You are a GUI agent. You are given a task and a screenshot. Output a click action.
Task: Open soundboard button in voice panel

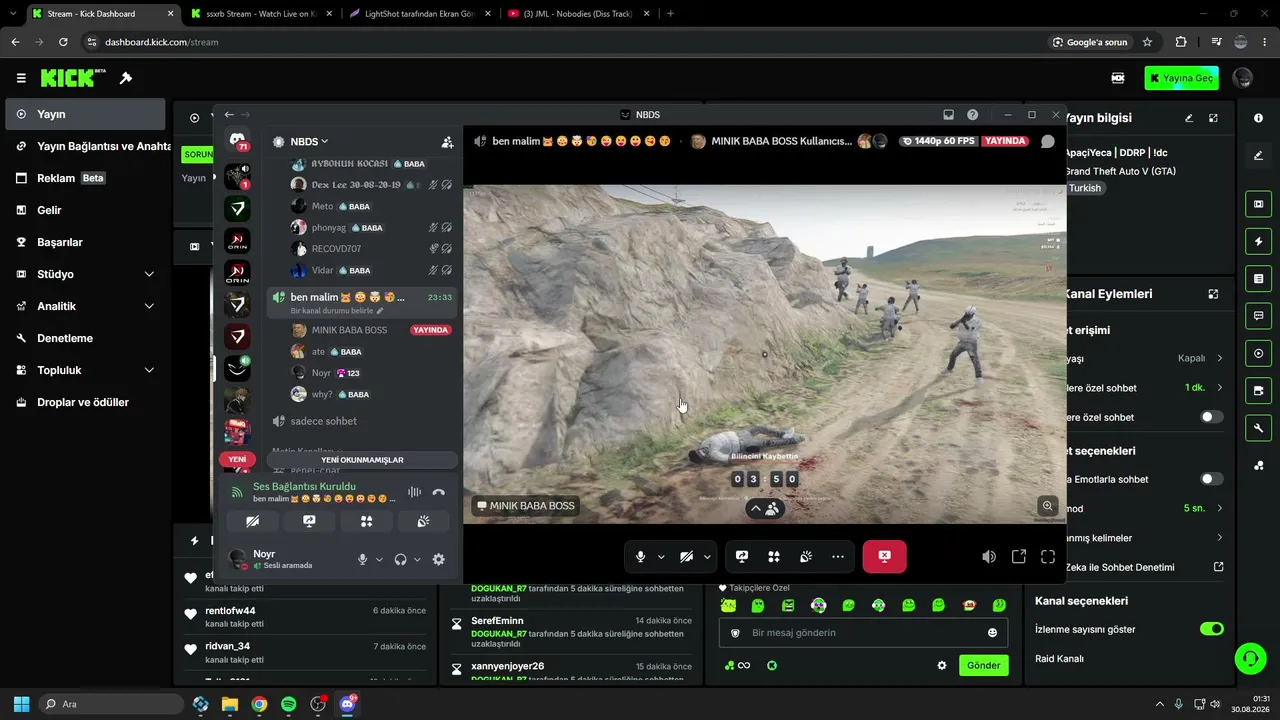pyautogui.click(x=424, y=521)
